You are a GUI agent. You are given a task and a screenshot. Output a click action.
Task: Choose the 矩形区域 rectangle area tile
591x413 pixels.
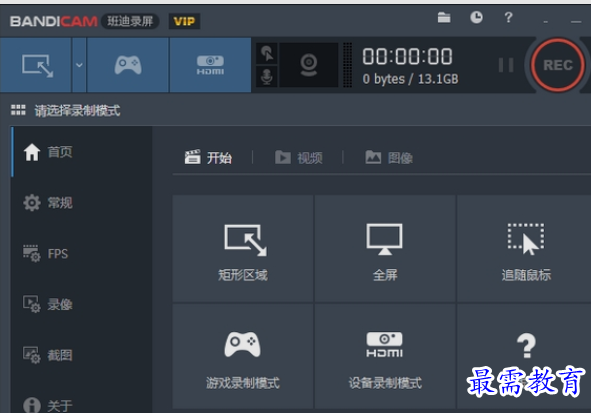point(243,249)
